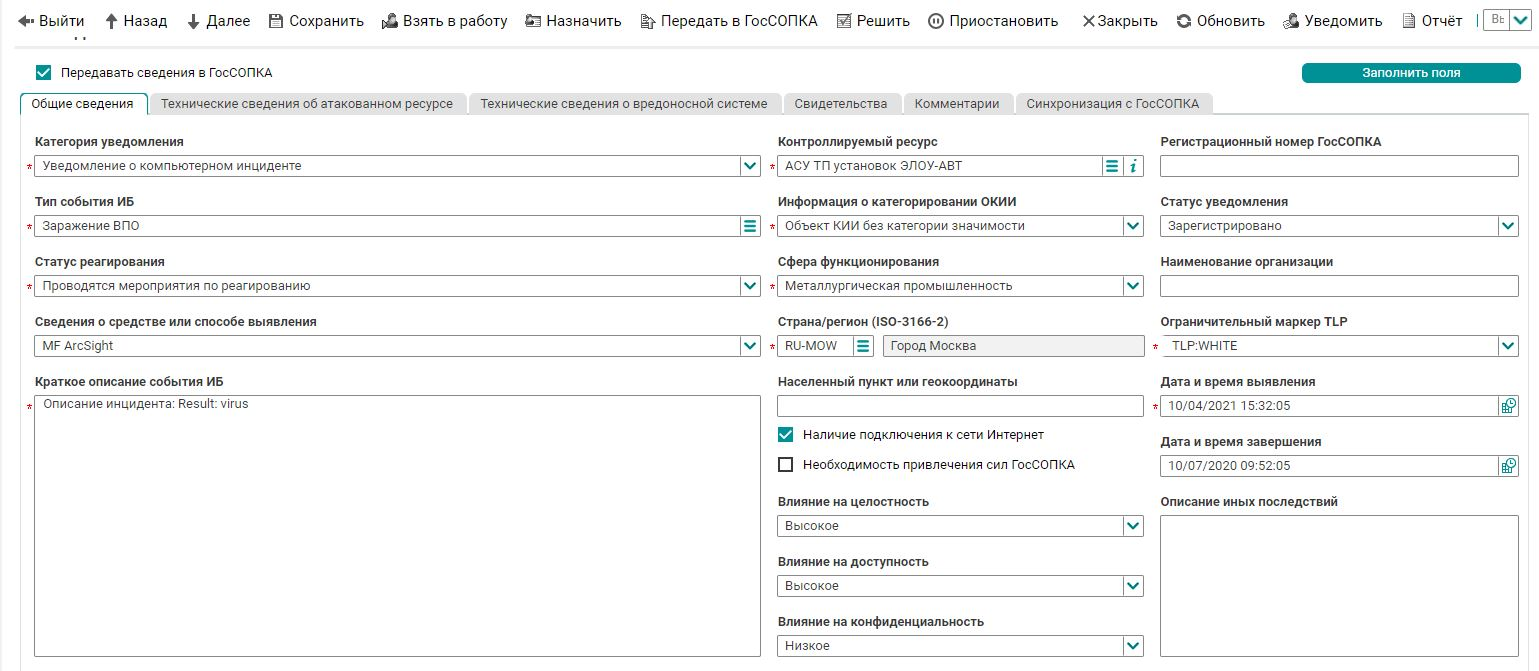The width and height of the screenshot is (1539, 671).
Task: Click the Save (Сохранить) toolbar icon
Action: coord(277,21)
